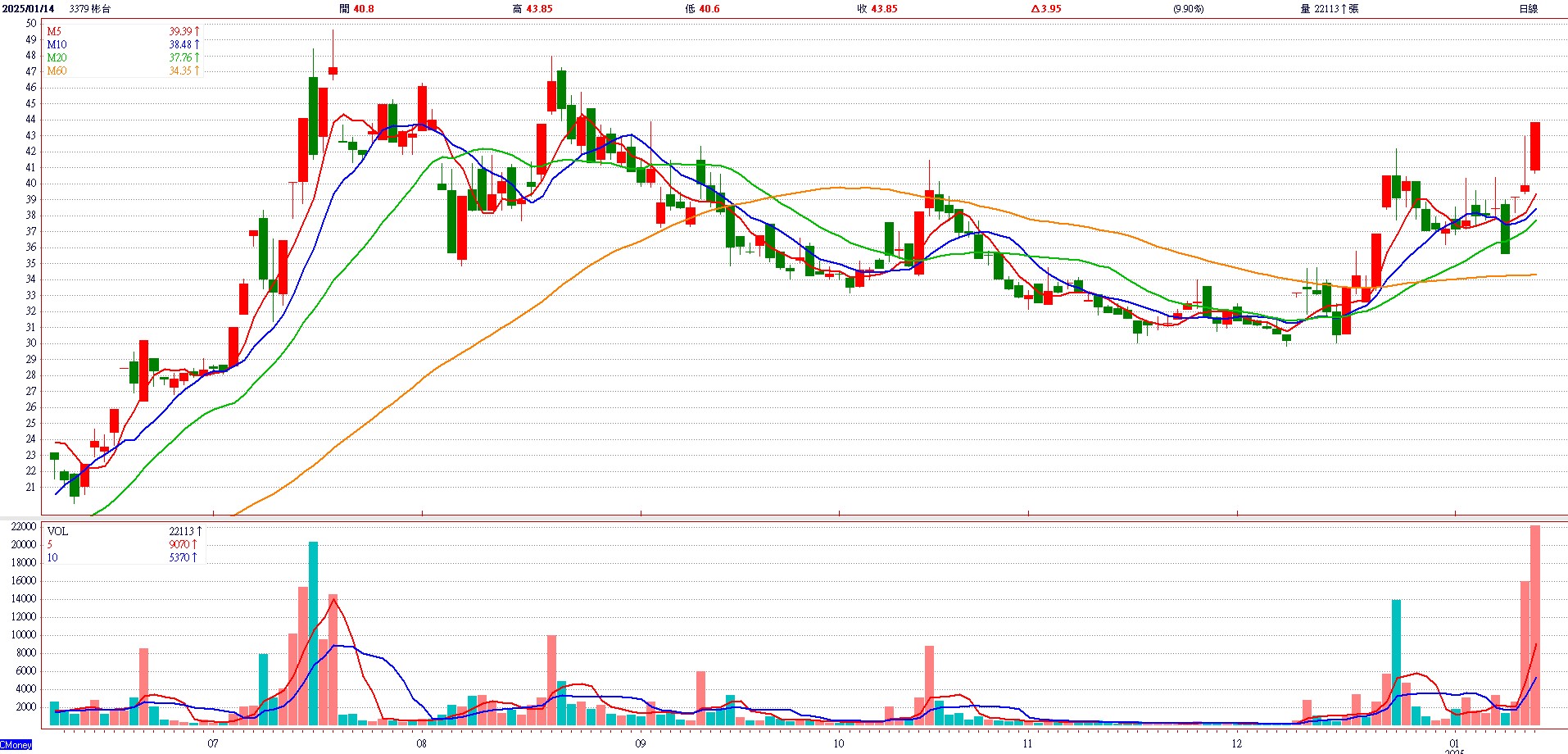This screenshot has height=754, width=1568.
Task: Click the 5-day volume average legend value 9070
Action: [x=179, y=544]
